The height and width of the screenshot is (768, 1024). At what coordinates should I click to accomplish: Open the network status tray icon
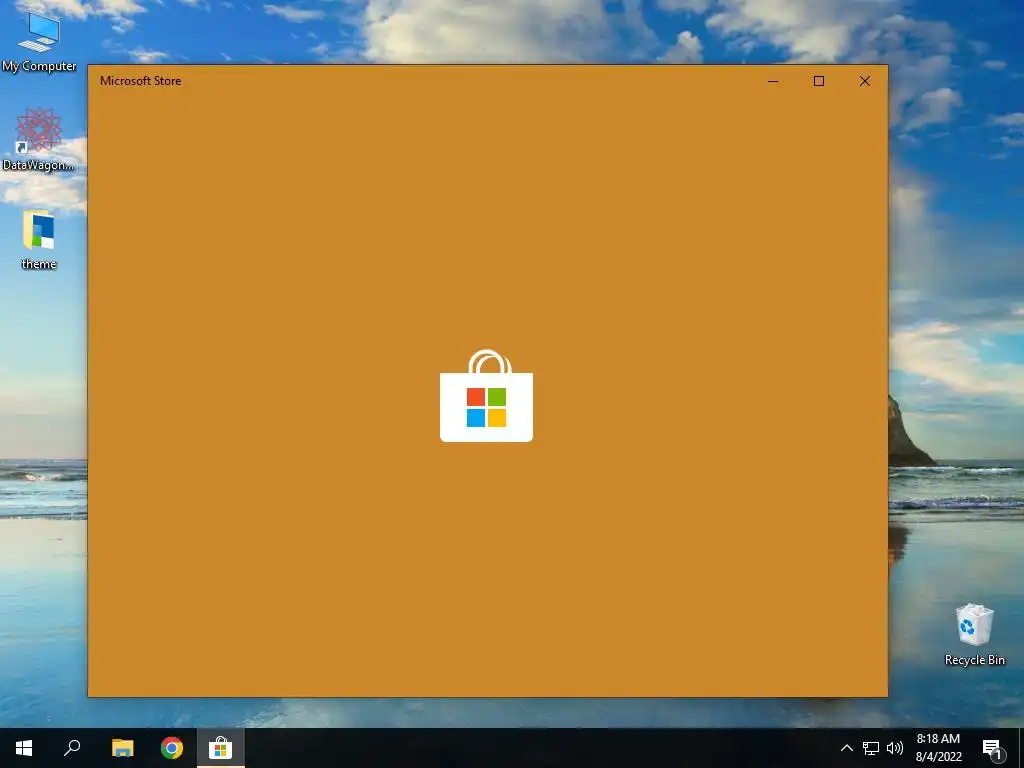pyautogui.click(x=871, y=748)
